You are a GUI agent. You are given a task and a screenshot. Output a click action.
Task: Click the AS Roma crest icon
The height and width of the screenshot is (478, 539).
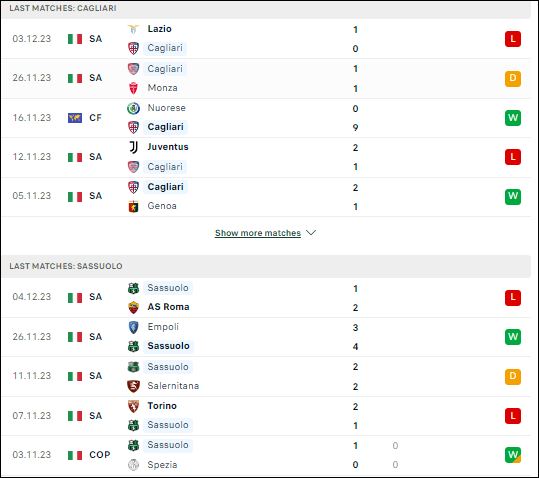tap(133, 307)
